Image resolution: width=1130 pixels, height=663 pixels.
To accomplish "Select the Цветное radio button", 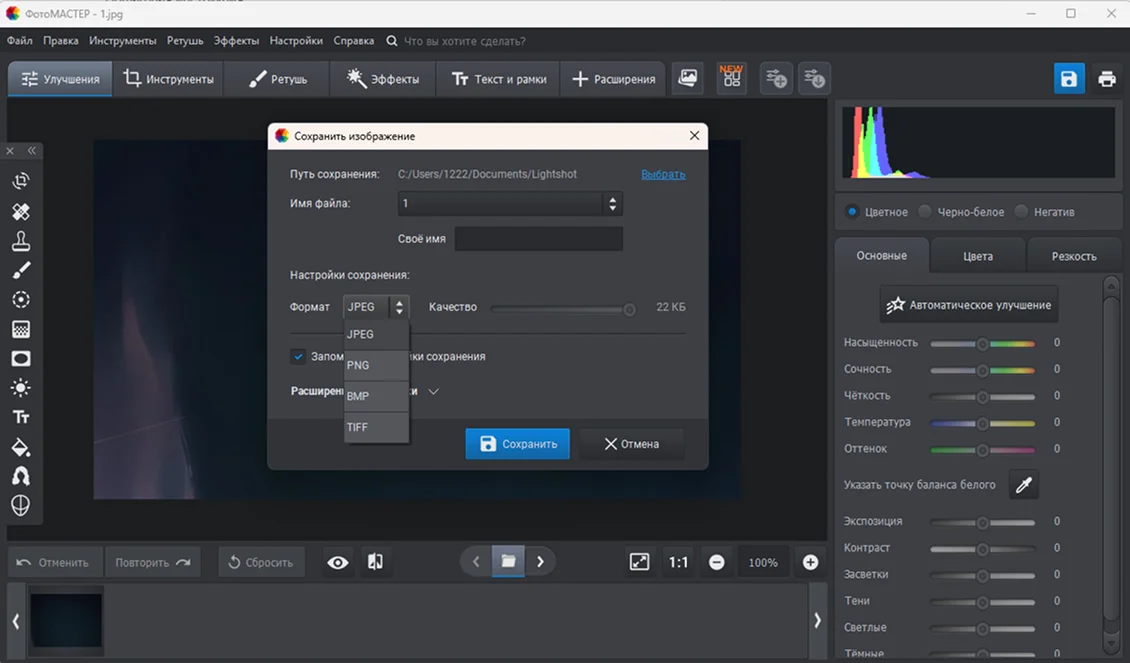I will 853,212.
